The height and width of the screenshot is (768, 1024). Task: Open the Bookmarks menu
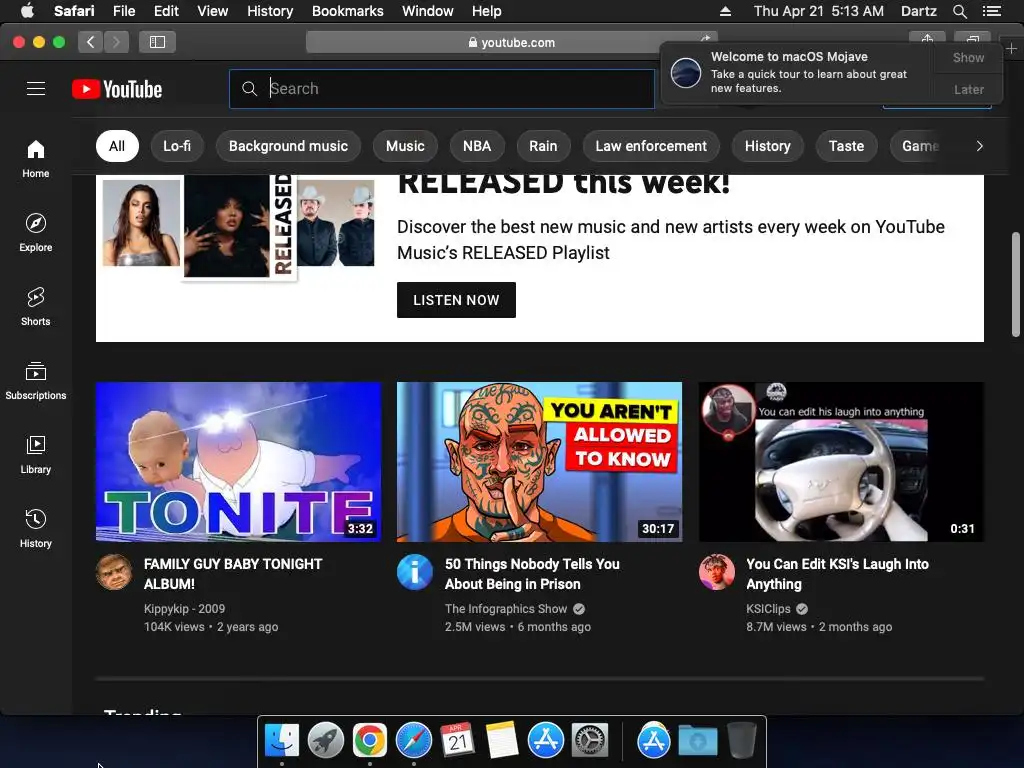pos(347,11)
